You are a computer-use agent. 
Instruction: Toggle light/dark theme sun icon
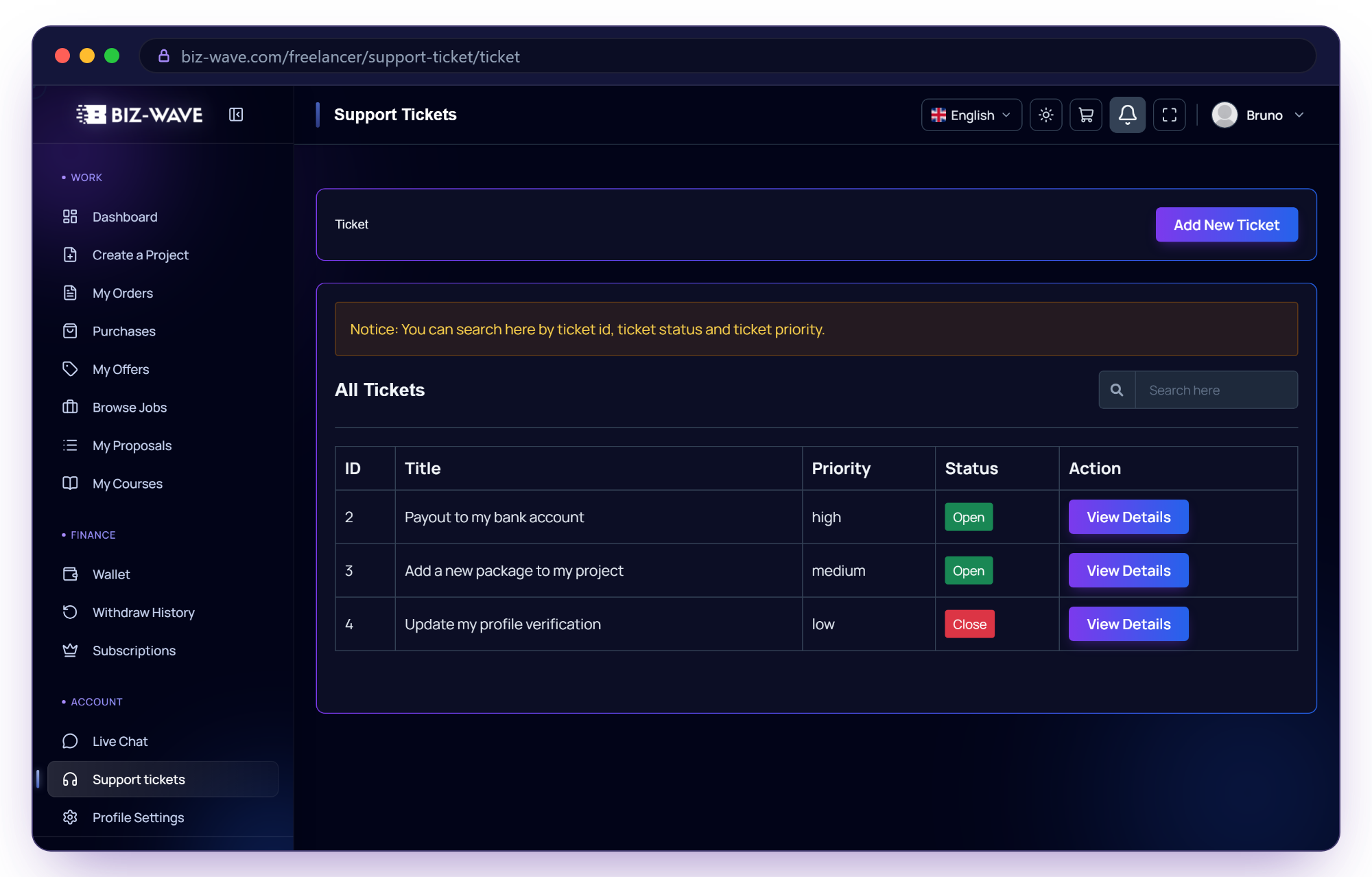coord(1045,115)
